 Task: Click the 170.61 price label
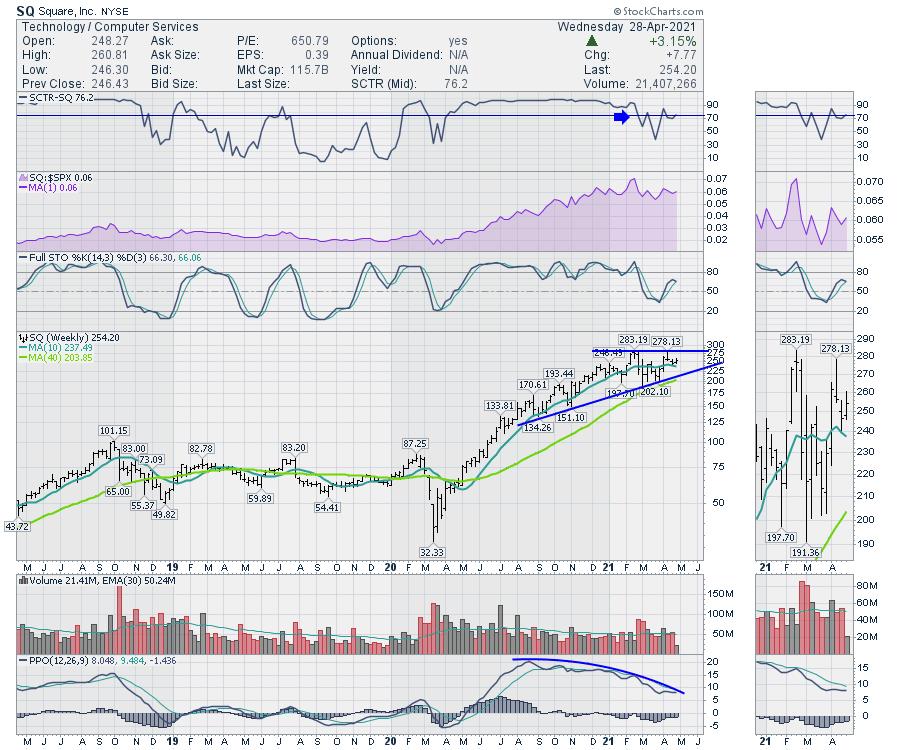(533, 384)
